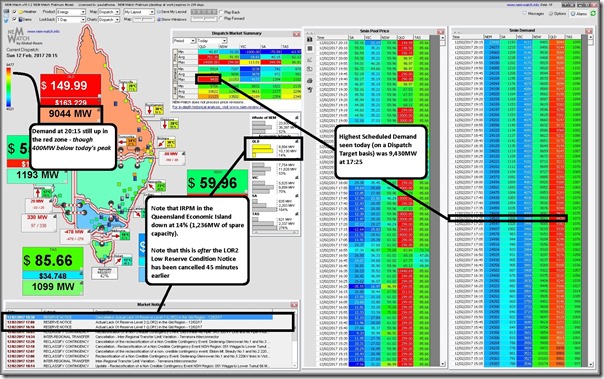Open the Lookback 1 Day dropdown
The image size is (604, 379).
71,19
